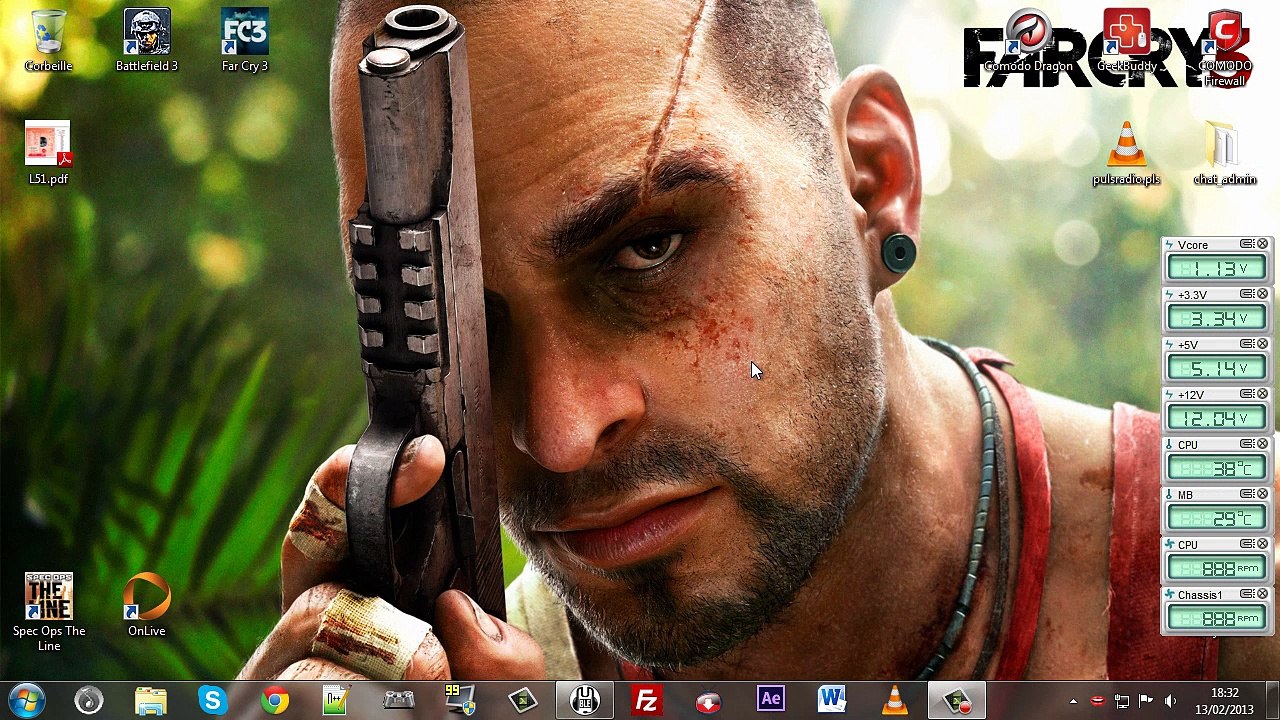Open the network status tray icon
The width and height of the screenshot is (1280, 720).
(1122, 701)
